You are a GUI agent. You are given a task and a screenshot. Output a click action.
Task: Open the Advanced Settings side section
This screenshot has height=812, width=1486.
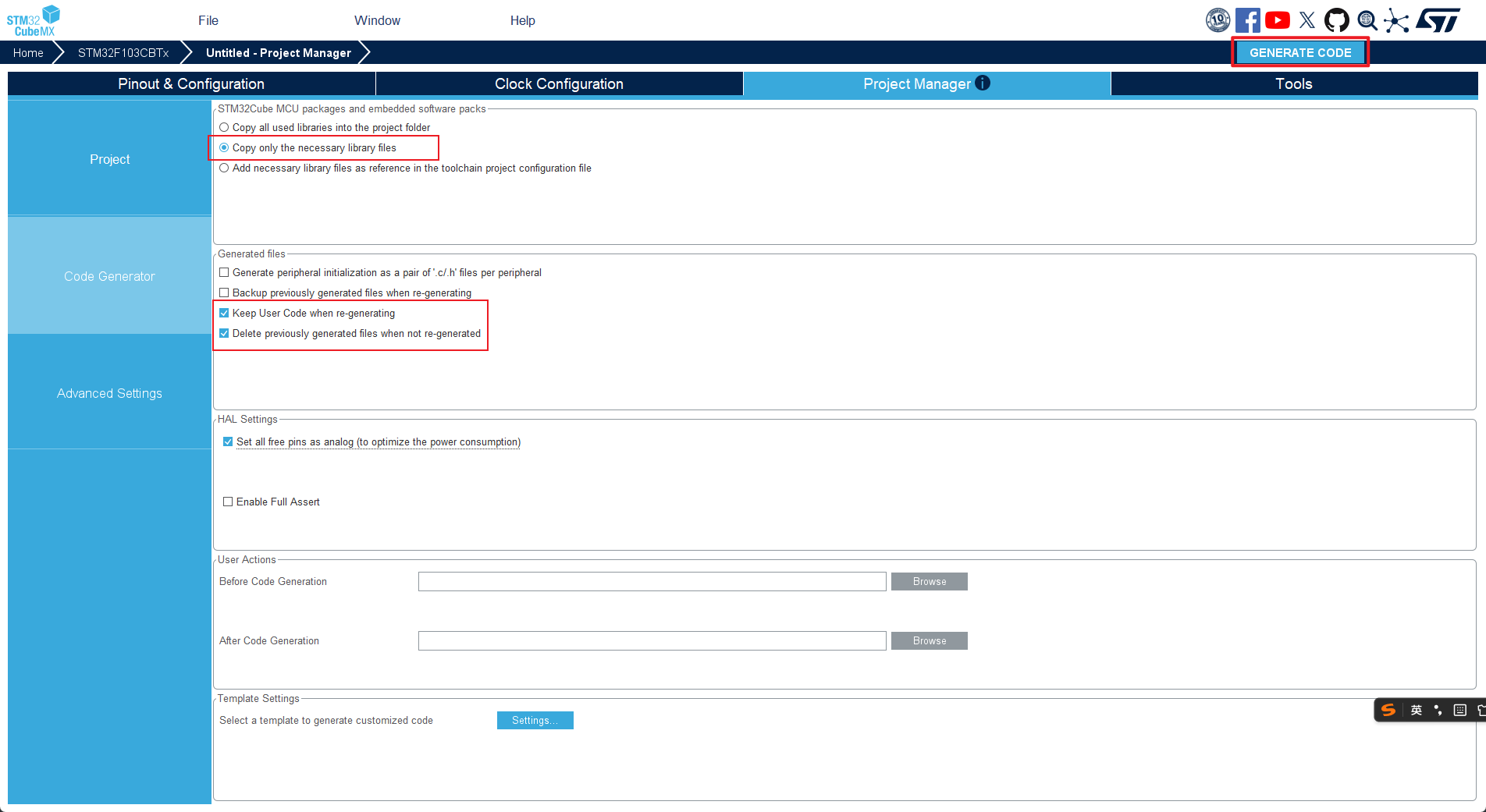pos(109,393)
